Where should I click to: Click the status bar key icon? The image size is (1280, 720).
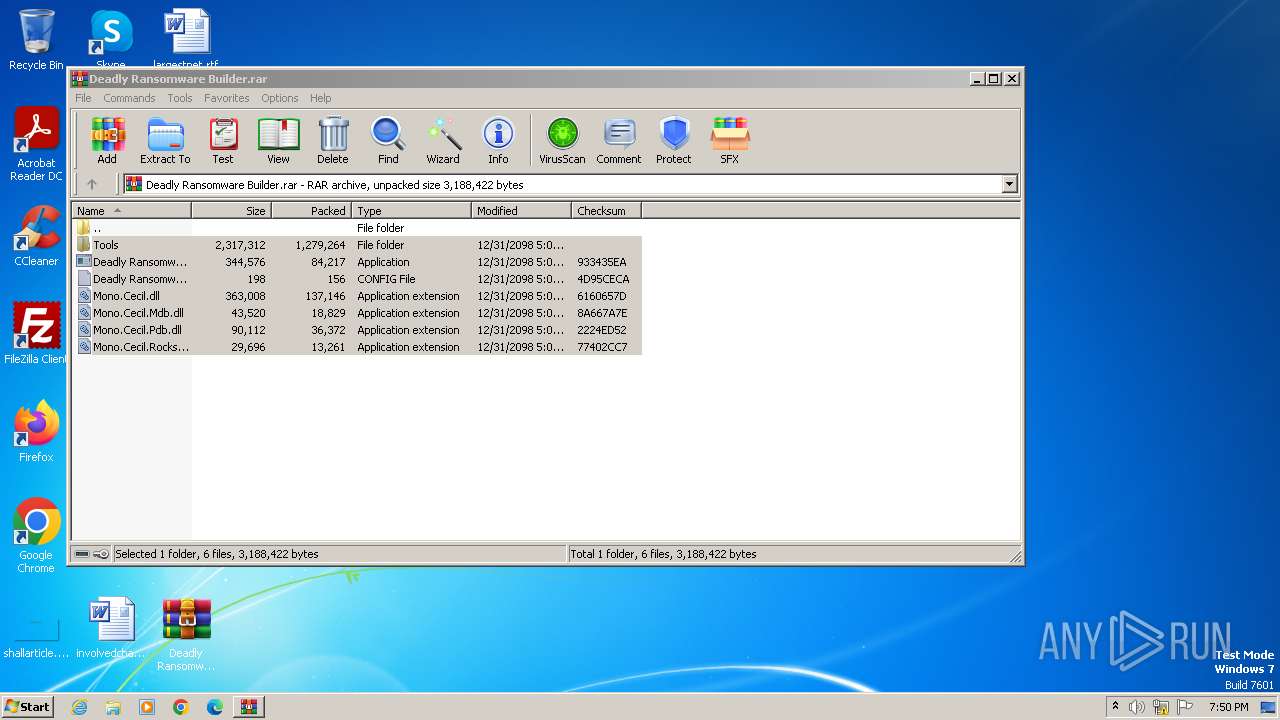(x=101, y=554)
